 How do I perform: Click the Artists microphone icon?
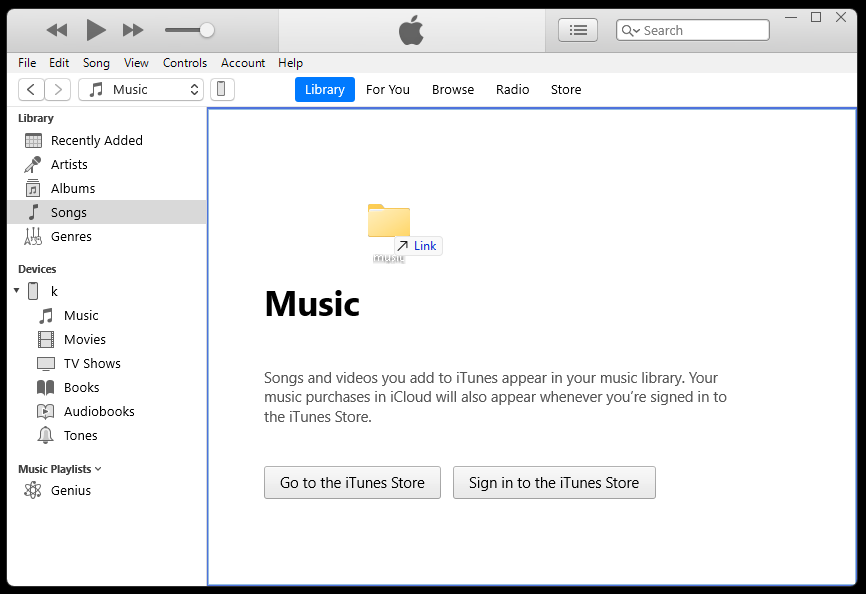tap(33, 165)
